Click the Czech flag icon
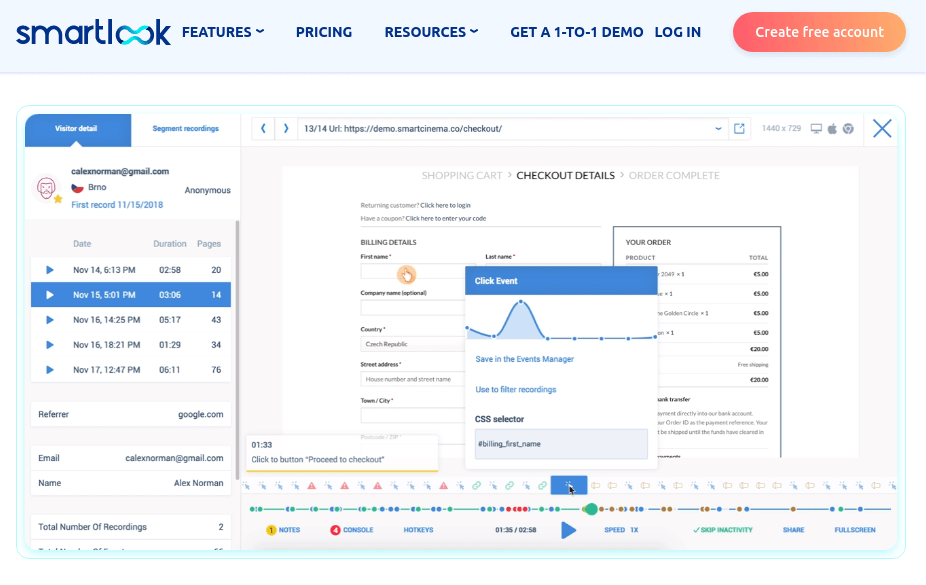This screenshot has width=926, height=585. pos(77,188)
